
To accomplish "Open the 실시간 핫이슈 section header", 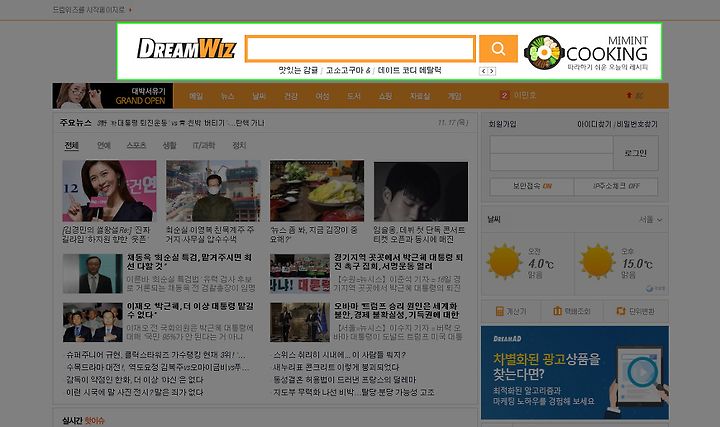I will pyautogui.click(x=84, y=421).
